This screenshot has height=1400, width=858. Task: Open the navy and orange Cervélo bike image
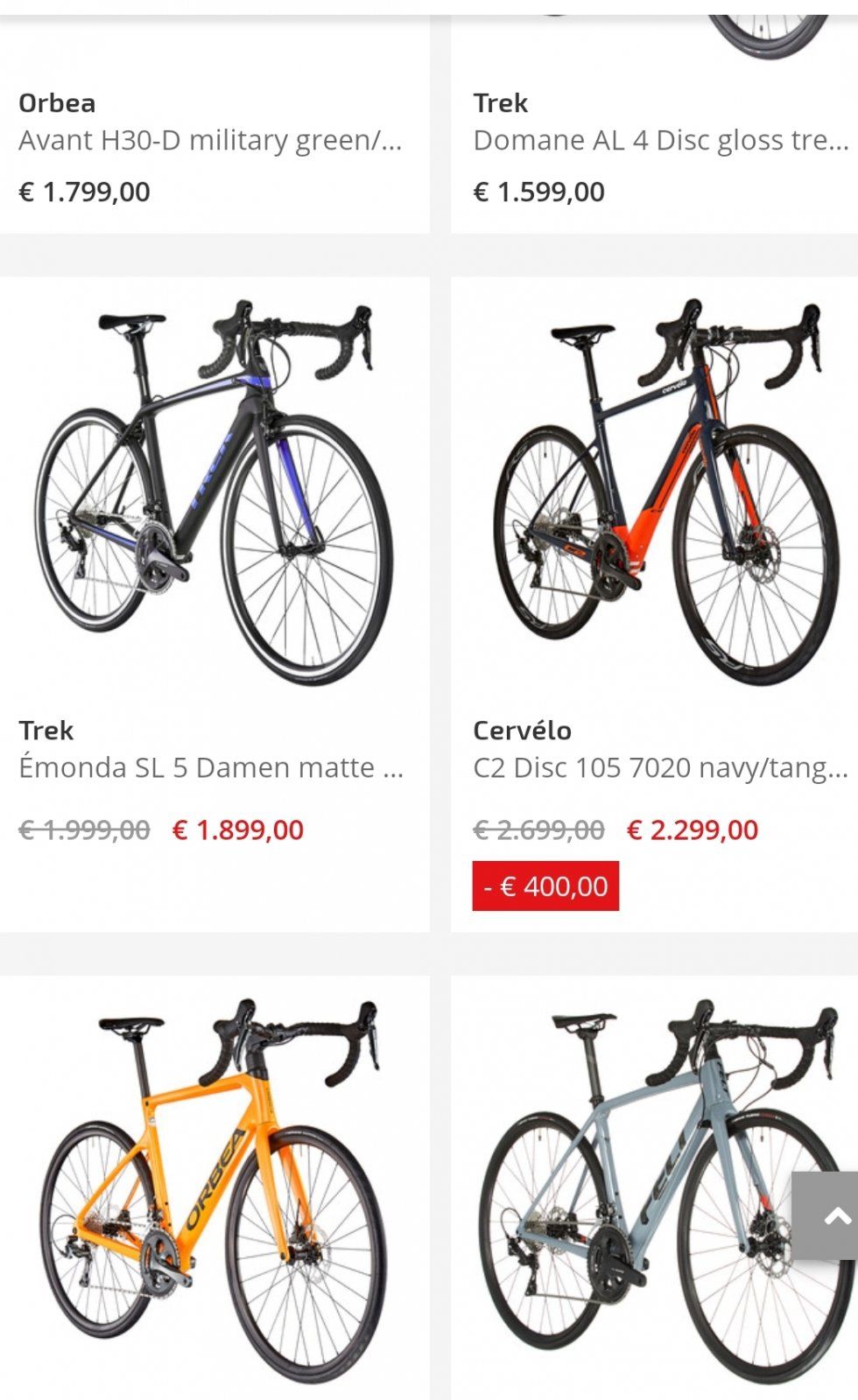(665, 492)
